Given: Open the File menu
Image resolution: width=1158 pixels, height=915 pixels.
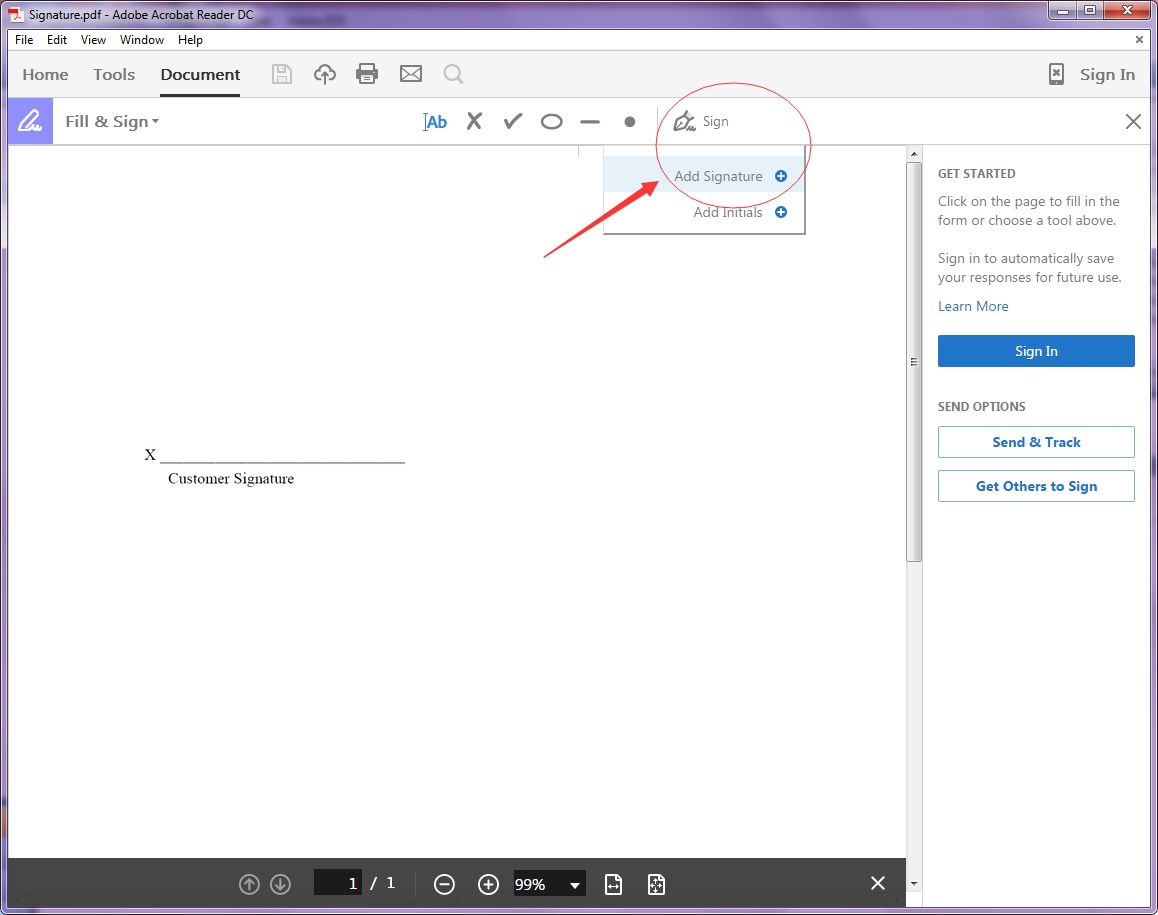Looking at the screenshot, I should coord(24,40).
